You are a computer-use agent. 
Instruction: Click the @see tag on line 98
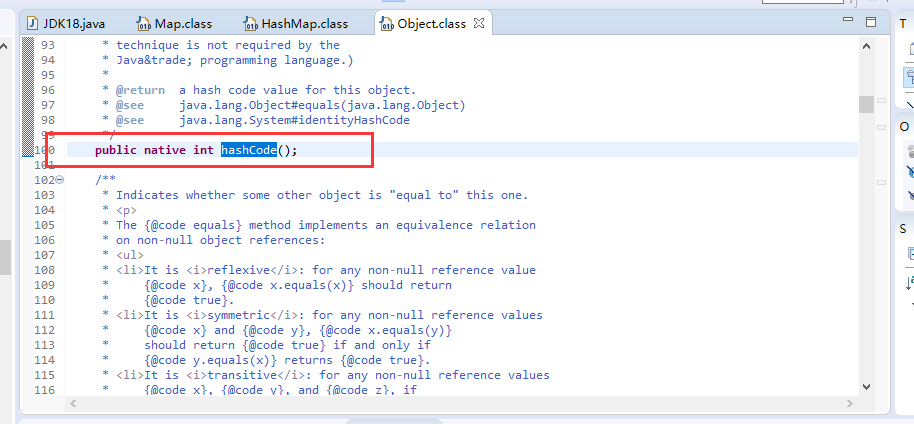130,120
